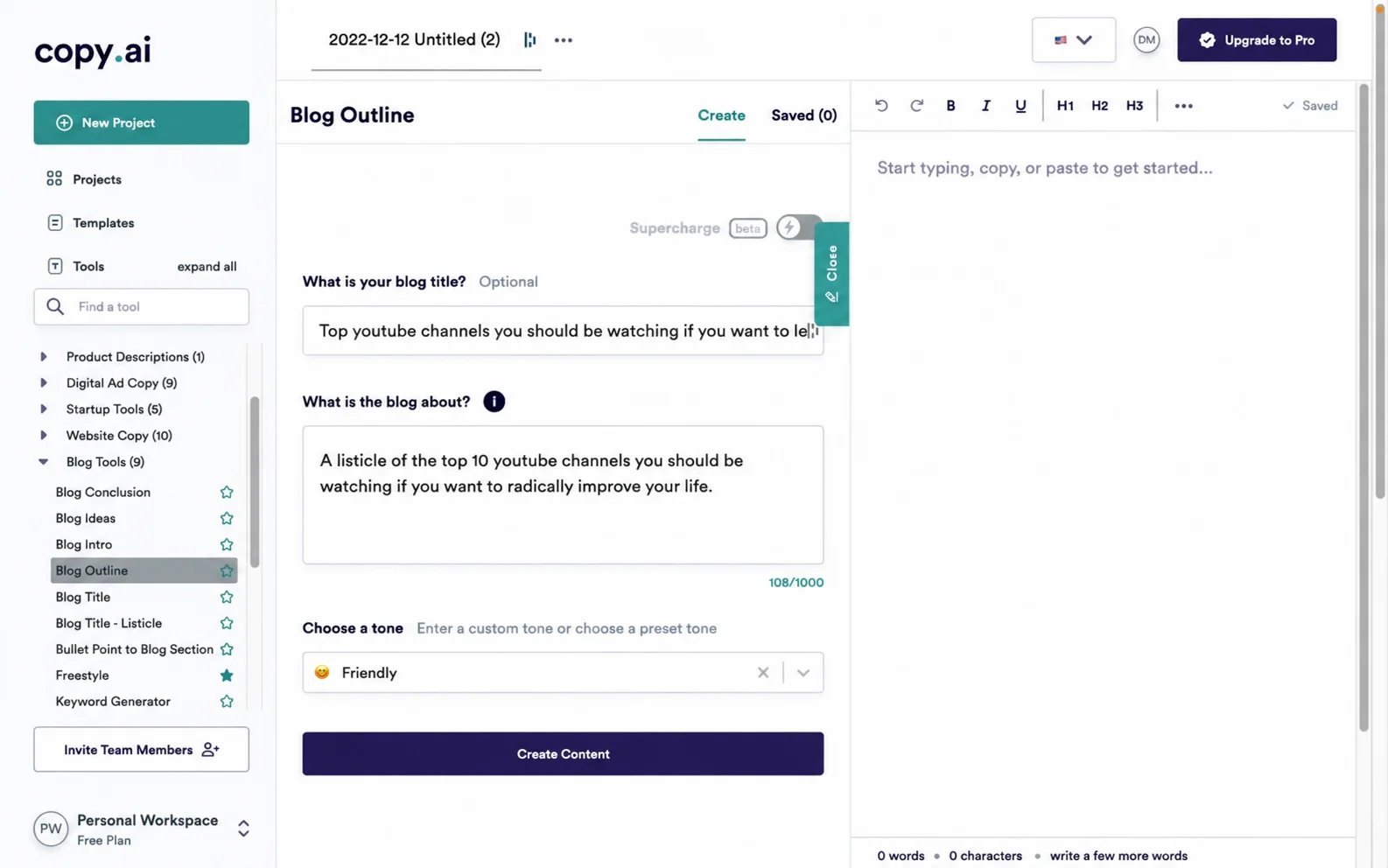Unfavorite the Freestyle tool
The height and width of the screenshot is (868, 1388).
227,675
